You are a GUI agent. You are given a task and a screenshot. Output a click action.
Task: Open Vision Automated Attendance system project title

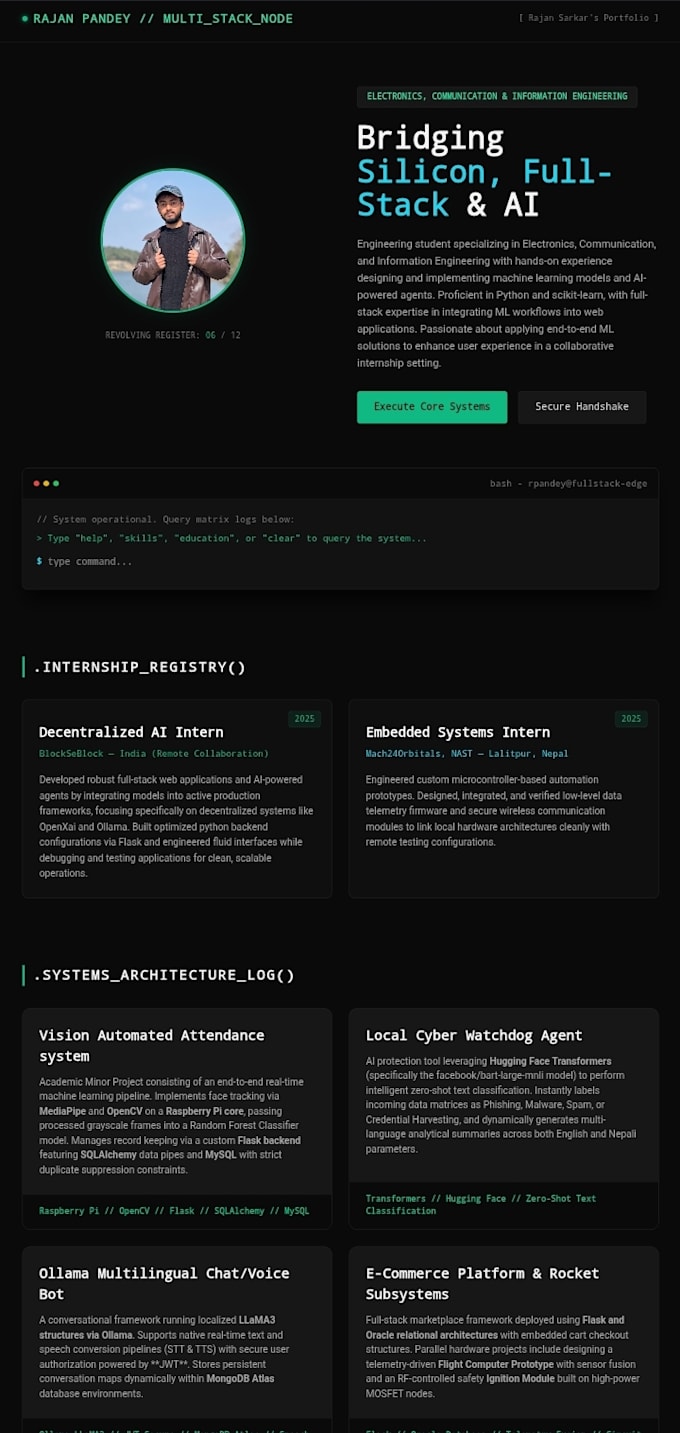click(x=152, y=1045)
